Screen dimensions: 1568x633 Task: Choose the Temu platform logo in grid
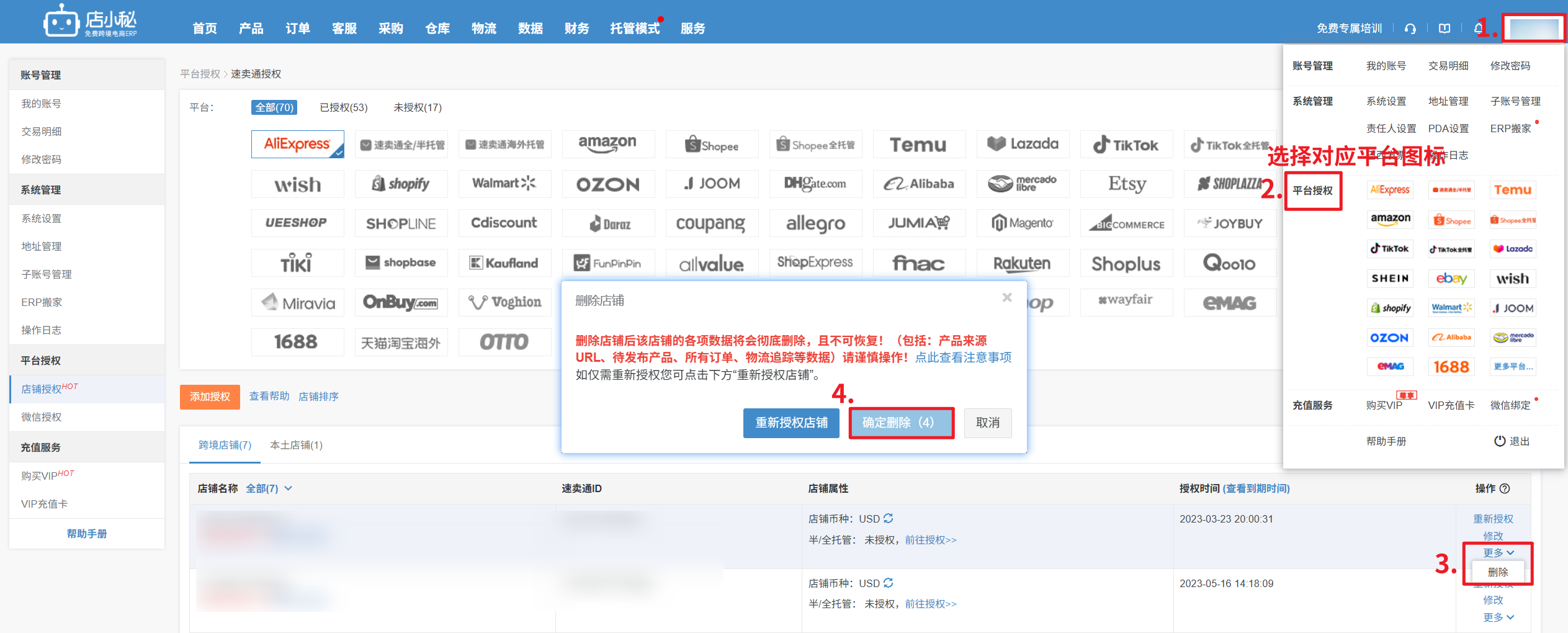(918, 144)
